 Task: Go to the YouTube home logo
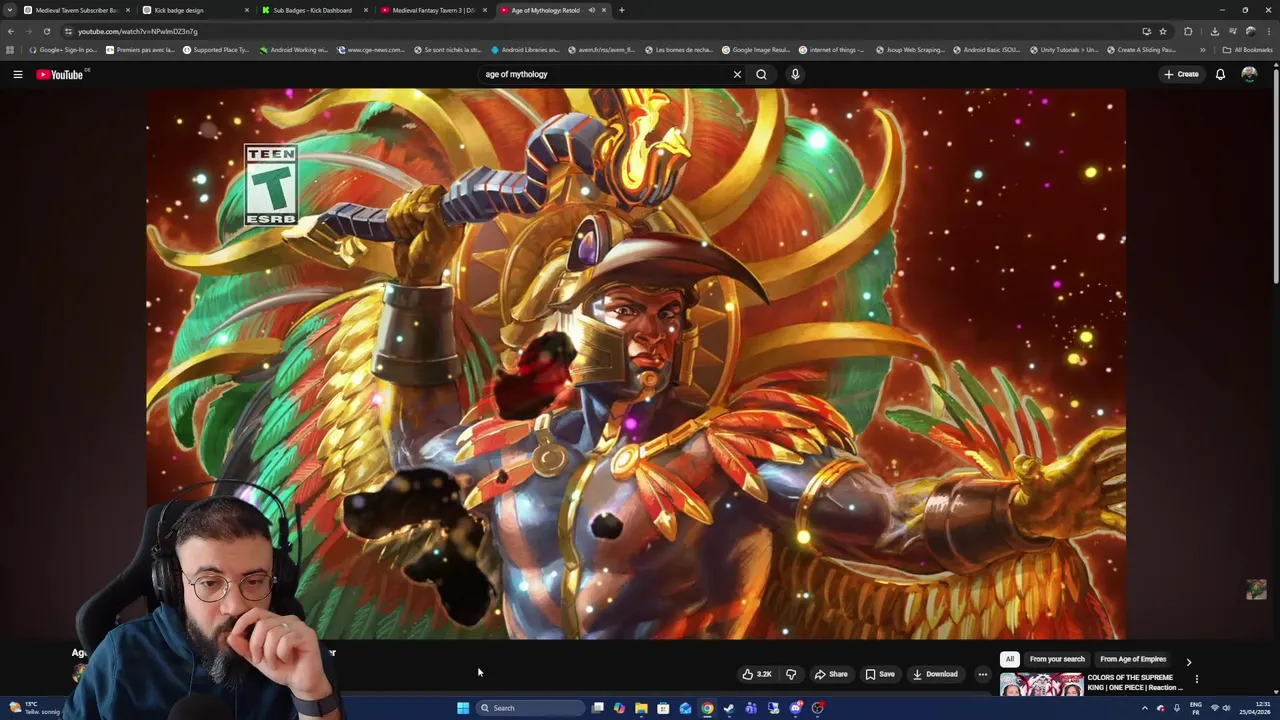[x=60, y=74]
